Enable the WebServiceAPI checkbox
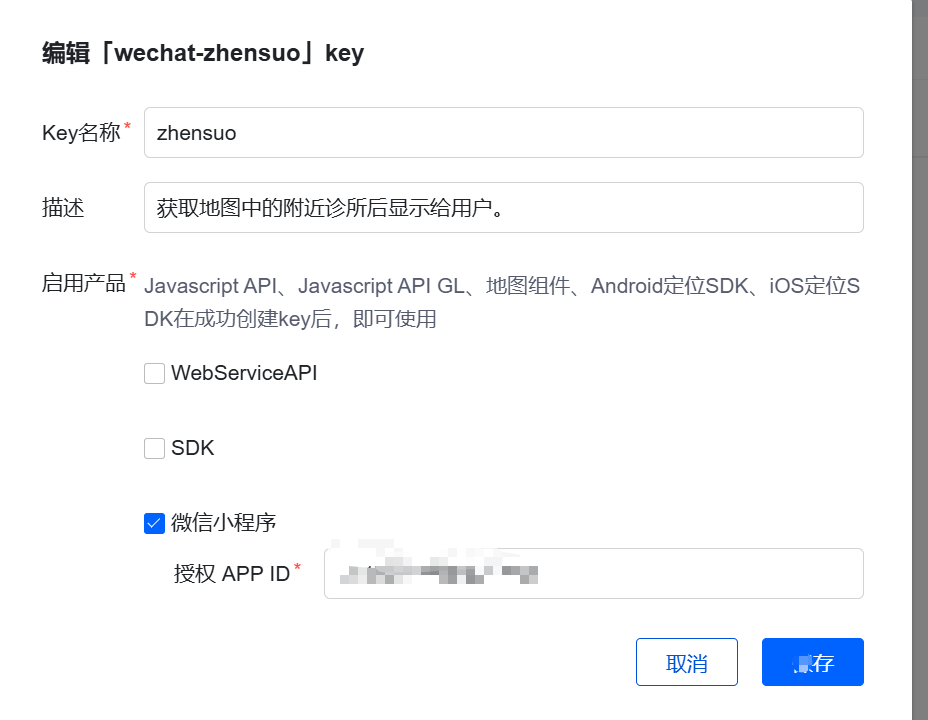Image resolution: width=928 pixels, height=720 pixels. 154,374
